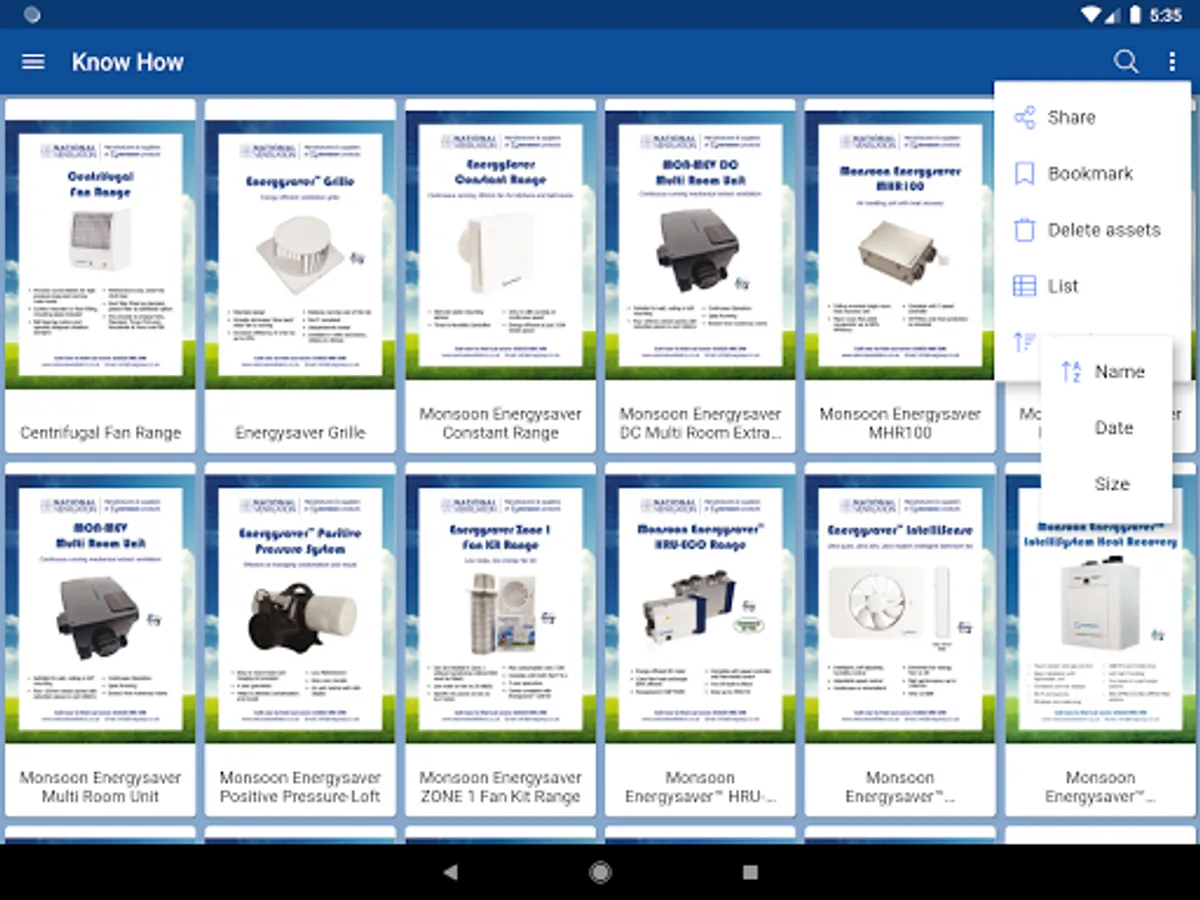Click the Bookmark icon in the menu
Image resolution: width=1200 pixels, height=900 pixels.
(x=1024, y=173)
